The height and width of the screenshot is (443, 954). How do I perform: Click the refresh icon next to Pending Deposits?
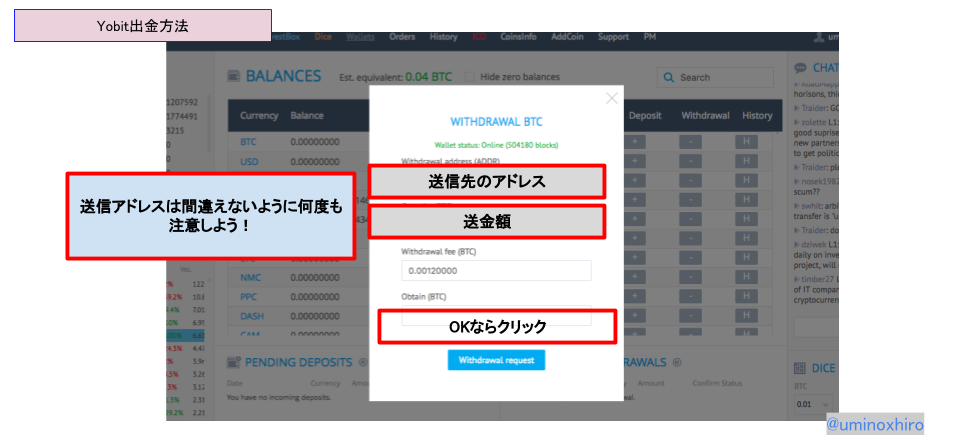(363, 362)
